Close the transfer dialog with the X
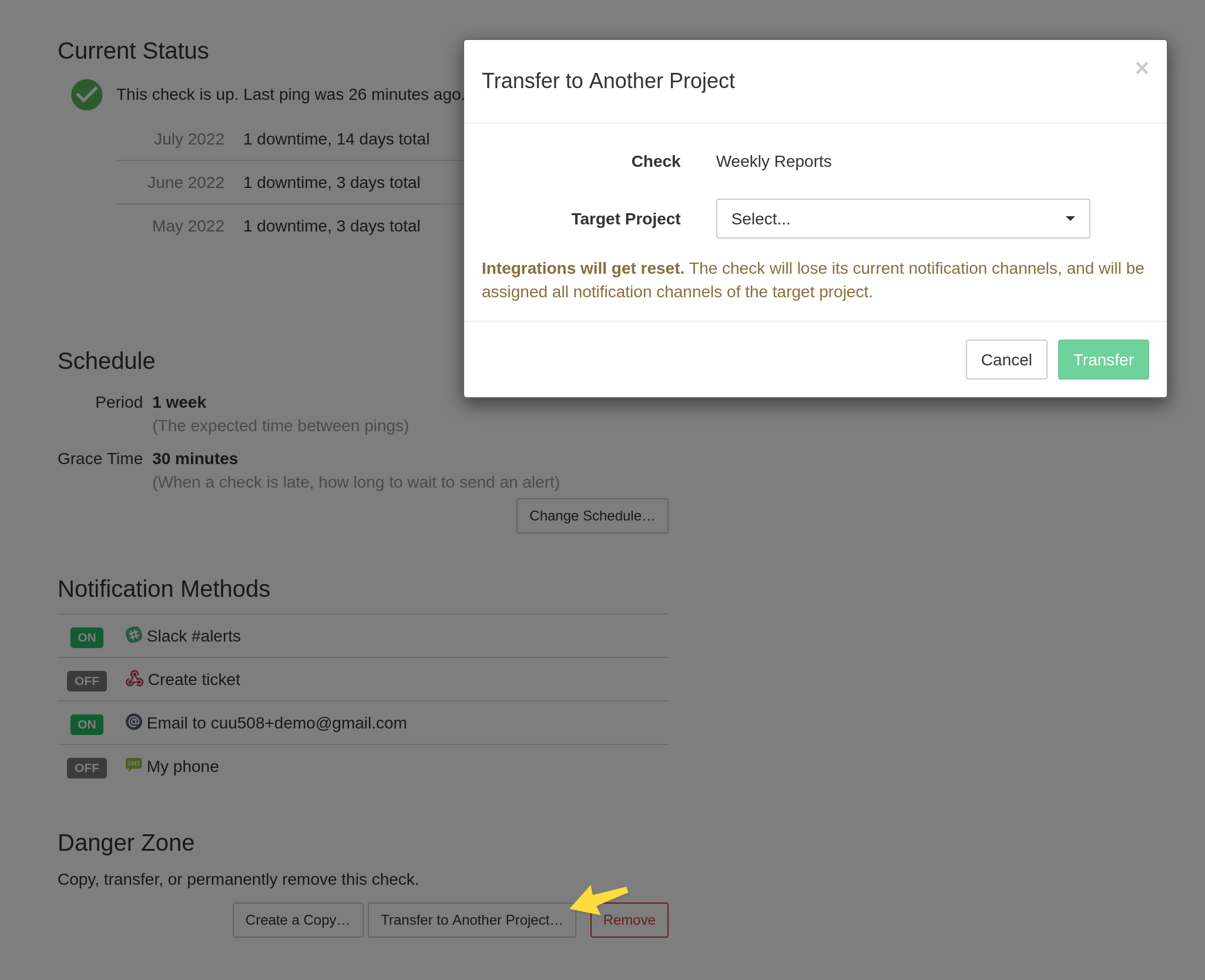The height and width of the screenshot is (980, 1205). (1142, 68)
